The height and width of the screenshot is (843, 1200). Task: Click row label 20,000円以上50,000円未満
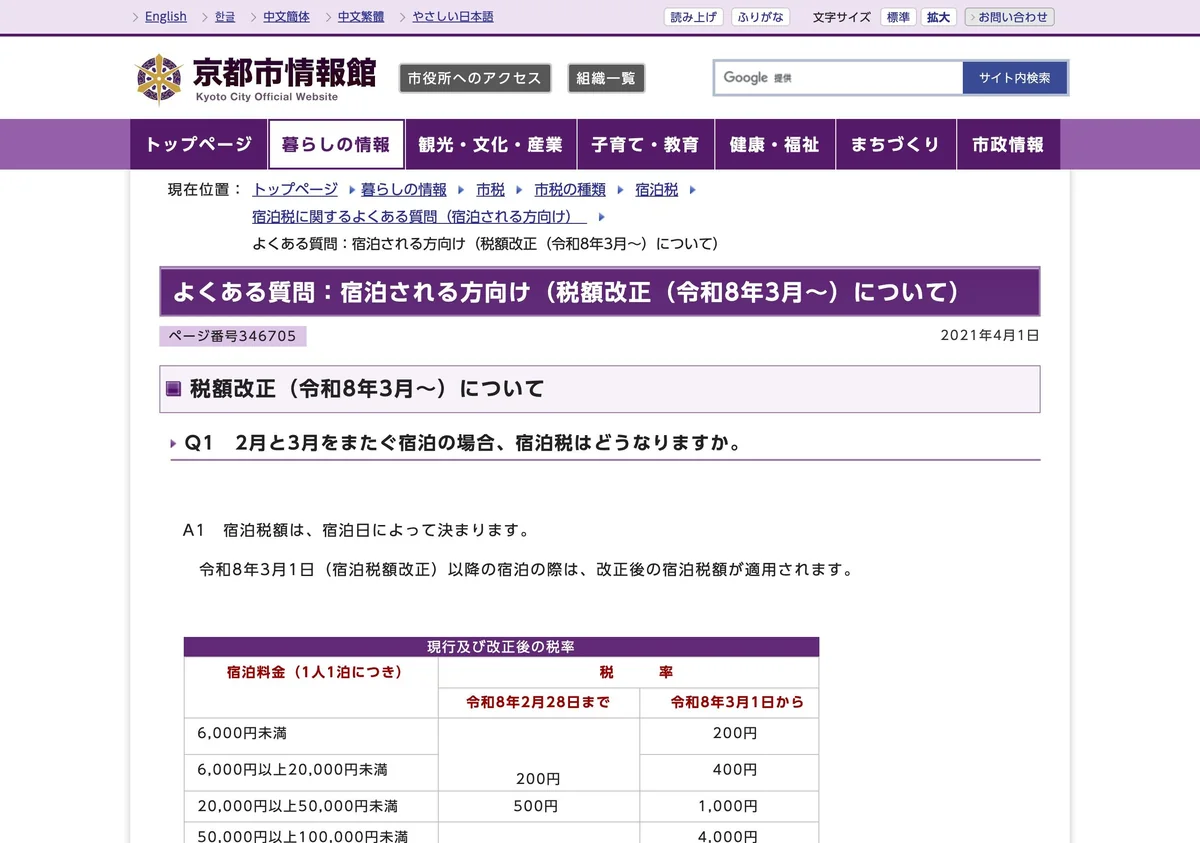297,806
